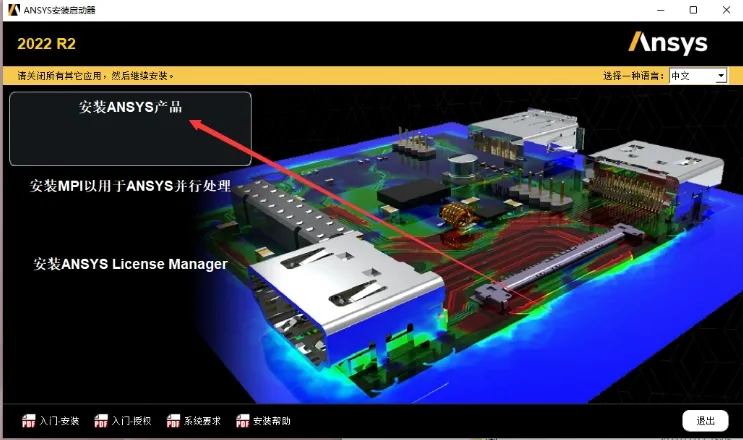Maximize the ANSYS installer window
This screenshot has width=743, height=440.
693,10
